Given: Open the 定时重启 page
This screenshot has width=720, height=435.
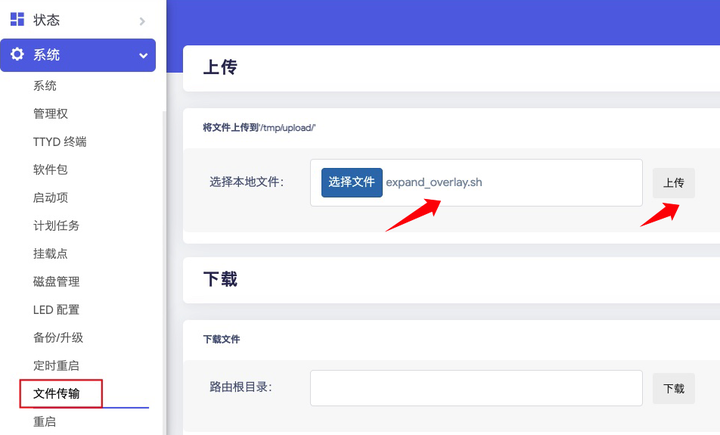Looking at the screenshot, I should click(56, 366).
